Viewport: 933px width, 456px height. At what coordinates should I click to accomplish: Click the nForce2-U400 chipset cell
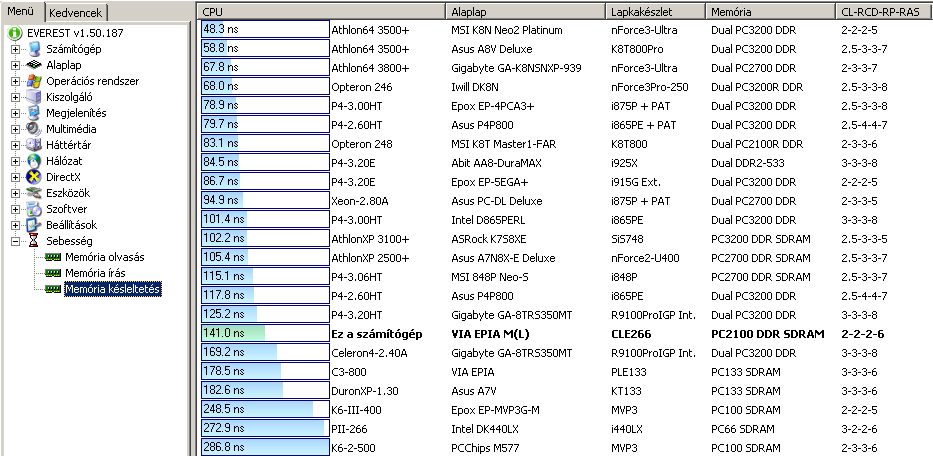click(x=645, y=258)
